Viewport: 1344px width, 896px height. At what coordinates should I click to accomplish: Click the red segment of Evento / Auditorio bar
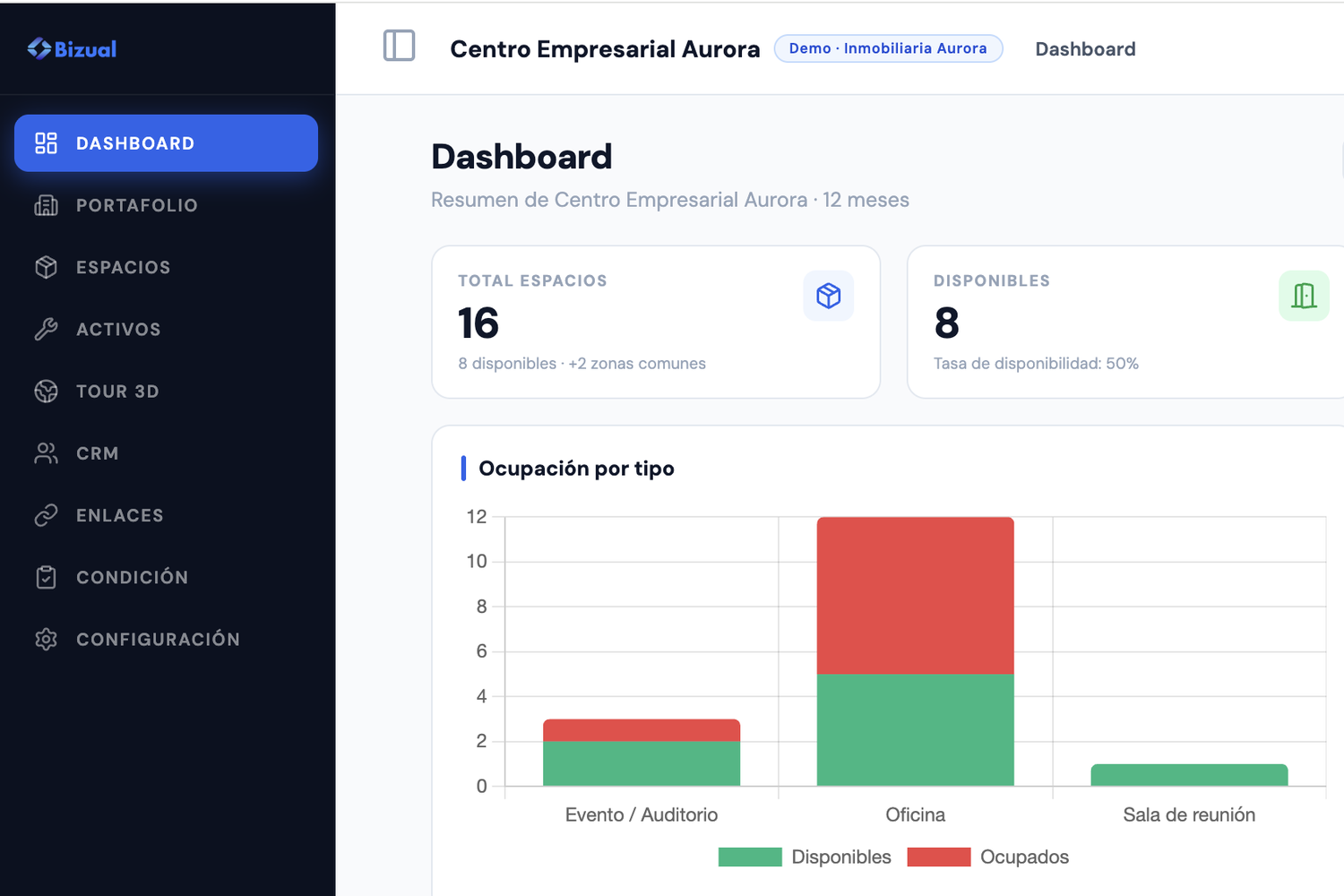pos(642,729)
